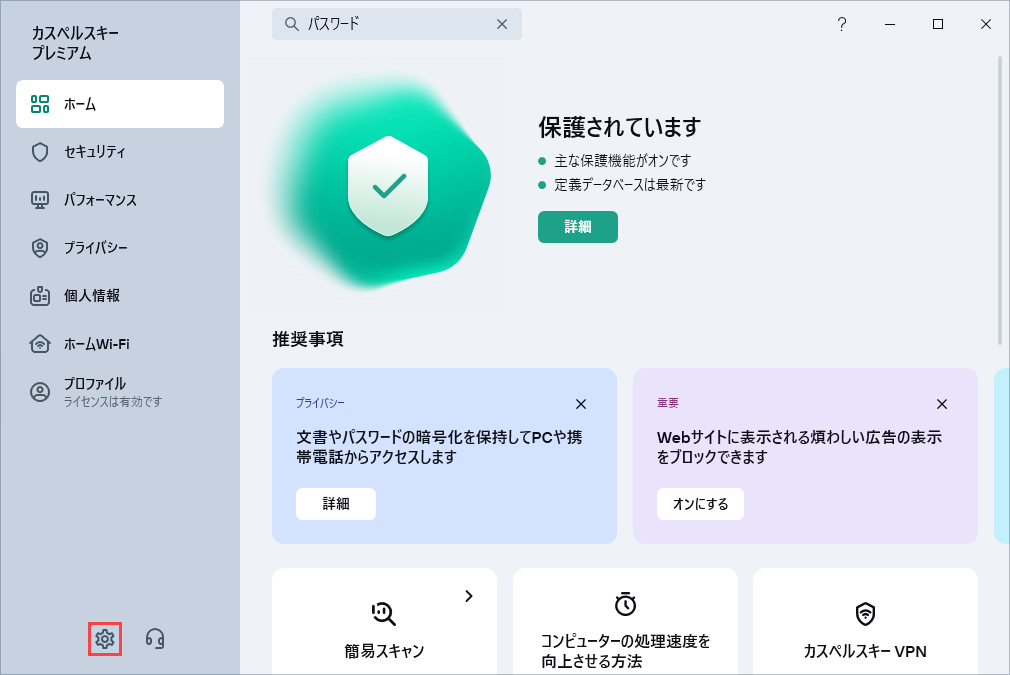
Task: Switch to 個人情報 section
Action: pyautogui.click(x=120, y=296)
